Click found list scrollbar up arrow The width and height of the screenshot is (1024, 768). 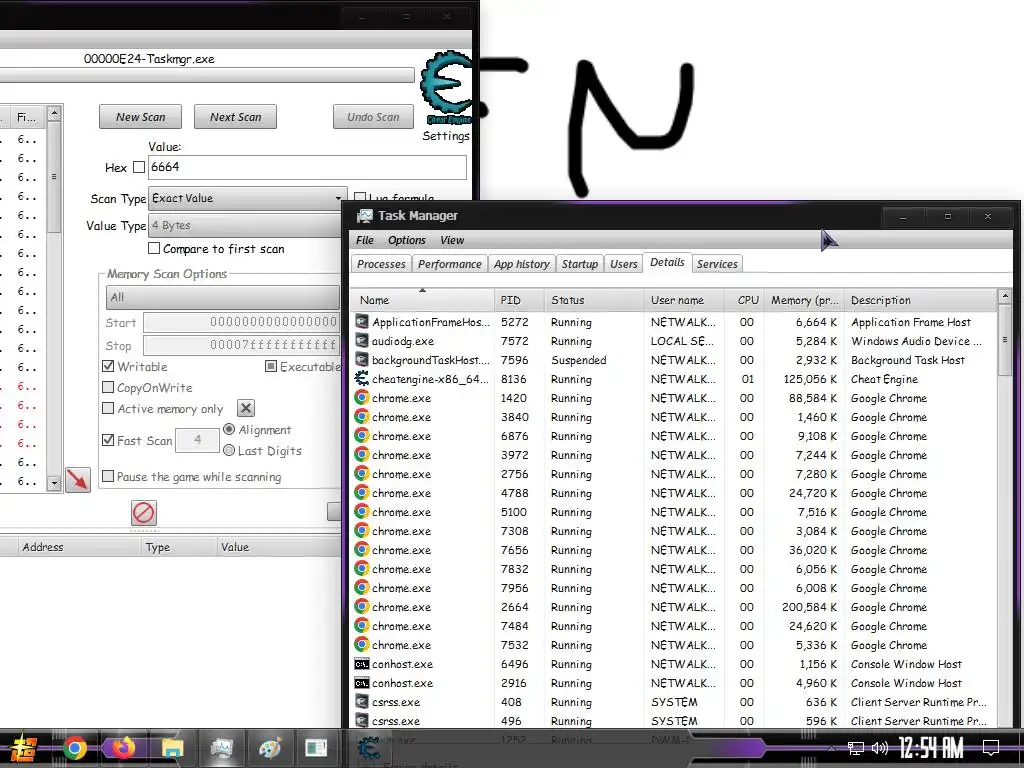[54, 113]
